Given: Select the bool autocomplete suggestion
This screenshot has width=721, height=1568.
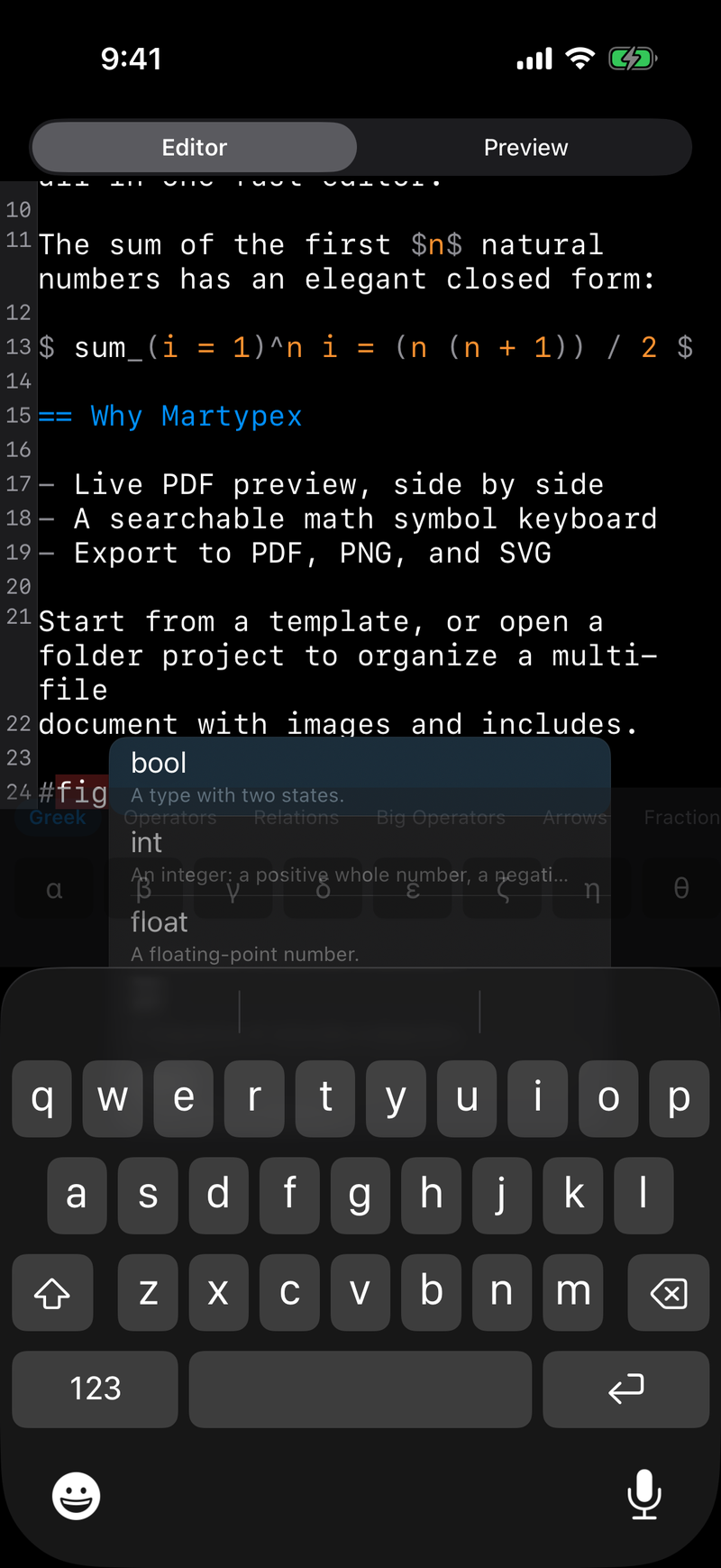Looking at the screenshot, I should pyautogui.click(x=360, y=777).
